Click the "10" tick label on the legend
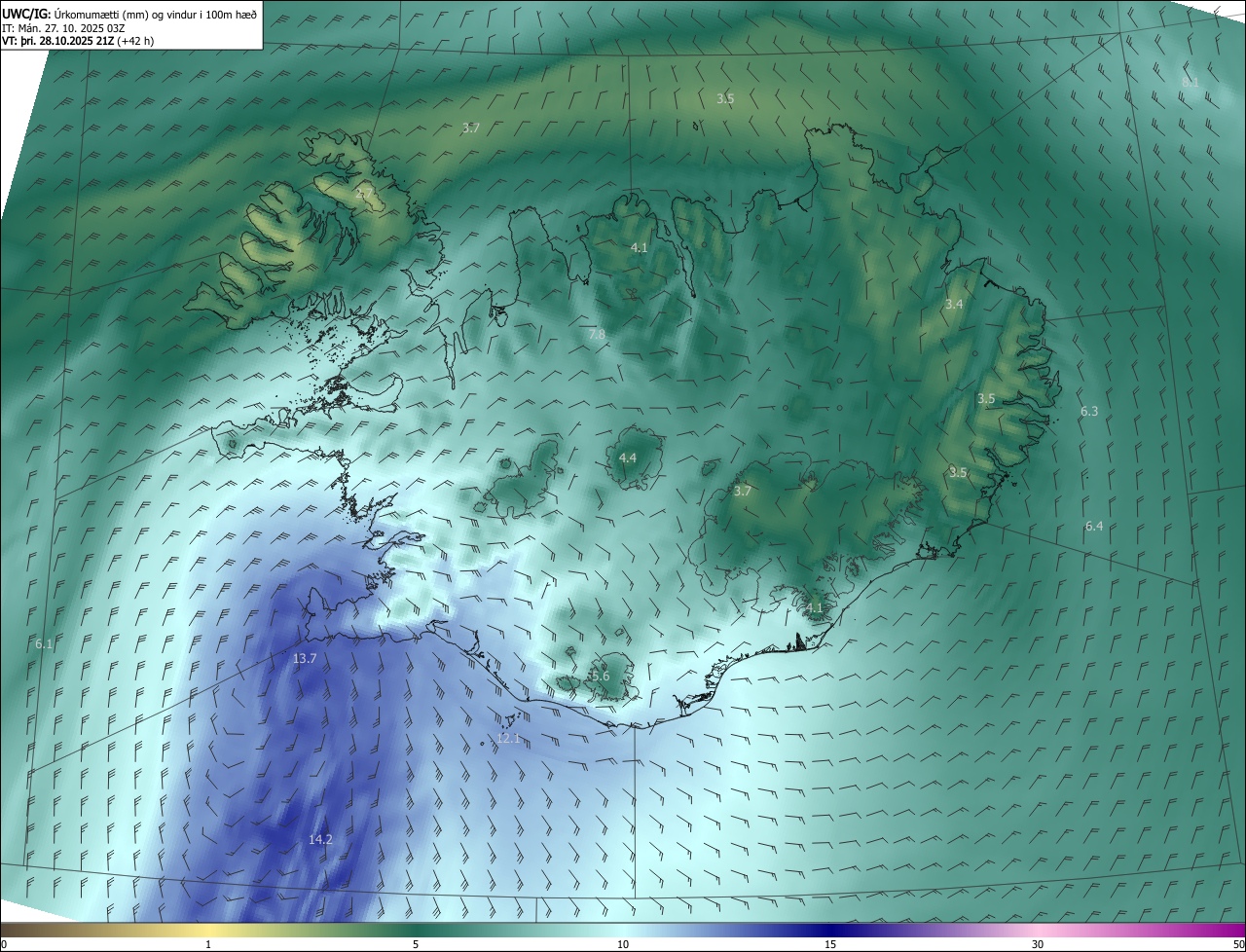Viewport: 1246px width, 952px height. (x=623, y=944)
